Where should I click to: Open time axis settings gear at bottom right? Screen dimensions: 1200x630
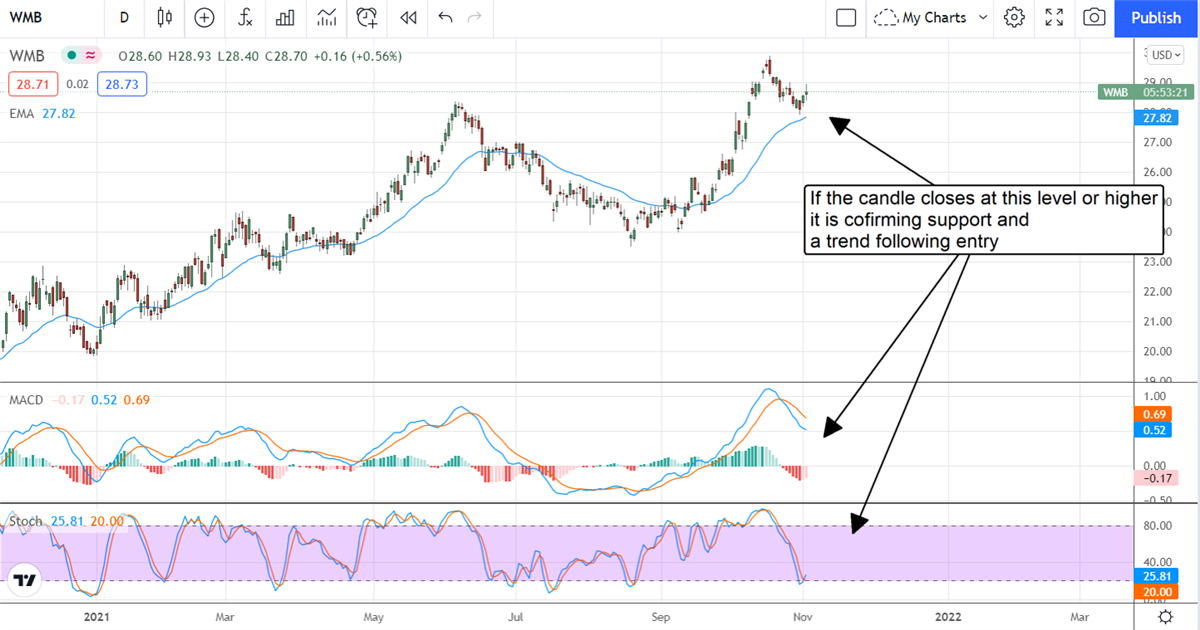[1165, 617]
